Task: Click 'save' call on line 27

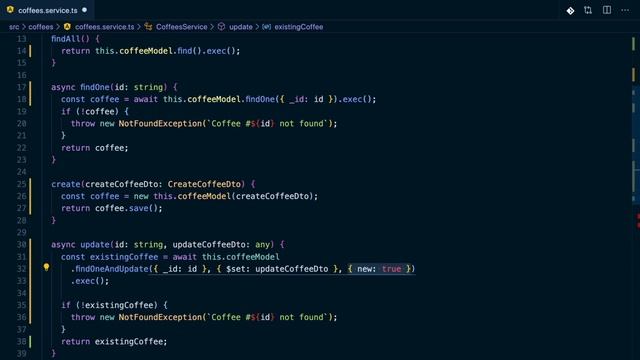Action: pos(138,208)
